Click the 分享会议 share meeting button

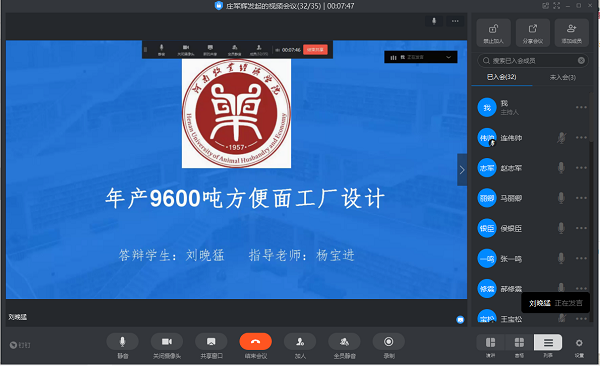point(533,33)
